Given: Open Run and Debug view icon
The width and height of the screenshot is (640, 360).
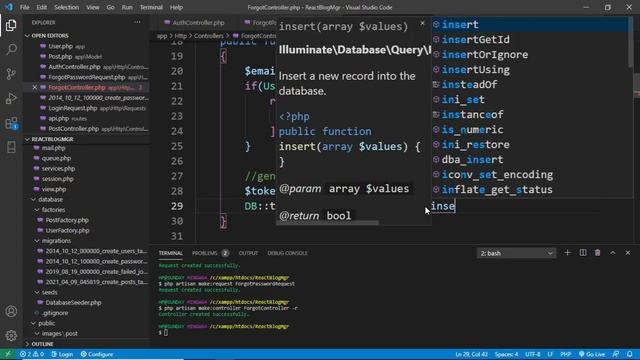Looking at the screenshot, I should click(11, 98).
